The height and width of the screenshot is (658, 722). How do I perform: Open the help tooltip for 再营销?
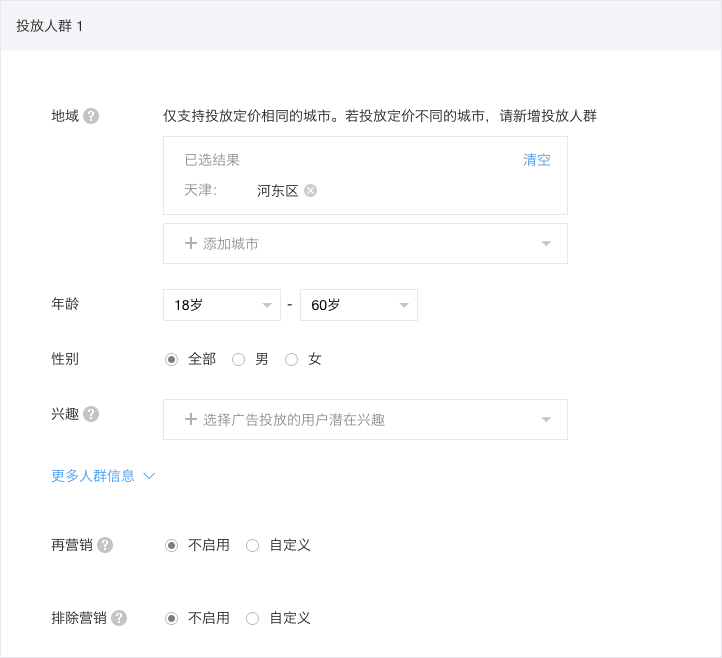[x=105, y=545]
